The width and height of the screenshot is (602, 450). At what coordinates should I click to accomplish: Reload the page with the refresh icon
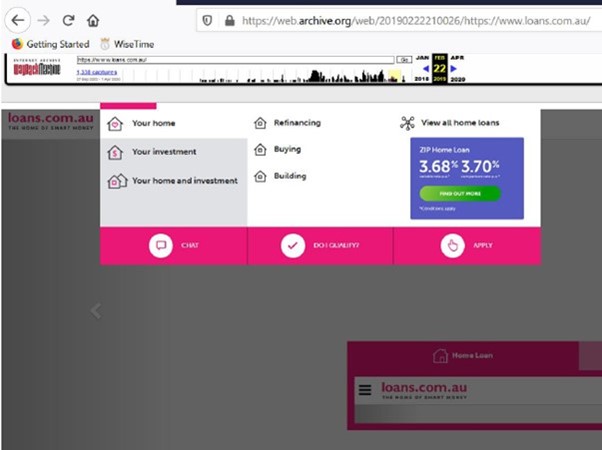click(x=68, y=20)
